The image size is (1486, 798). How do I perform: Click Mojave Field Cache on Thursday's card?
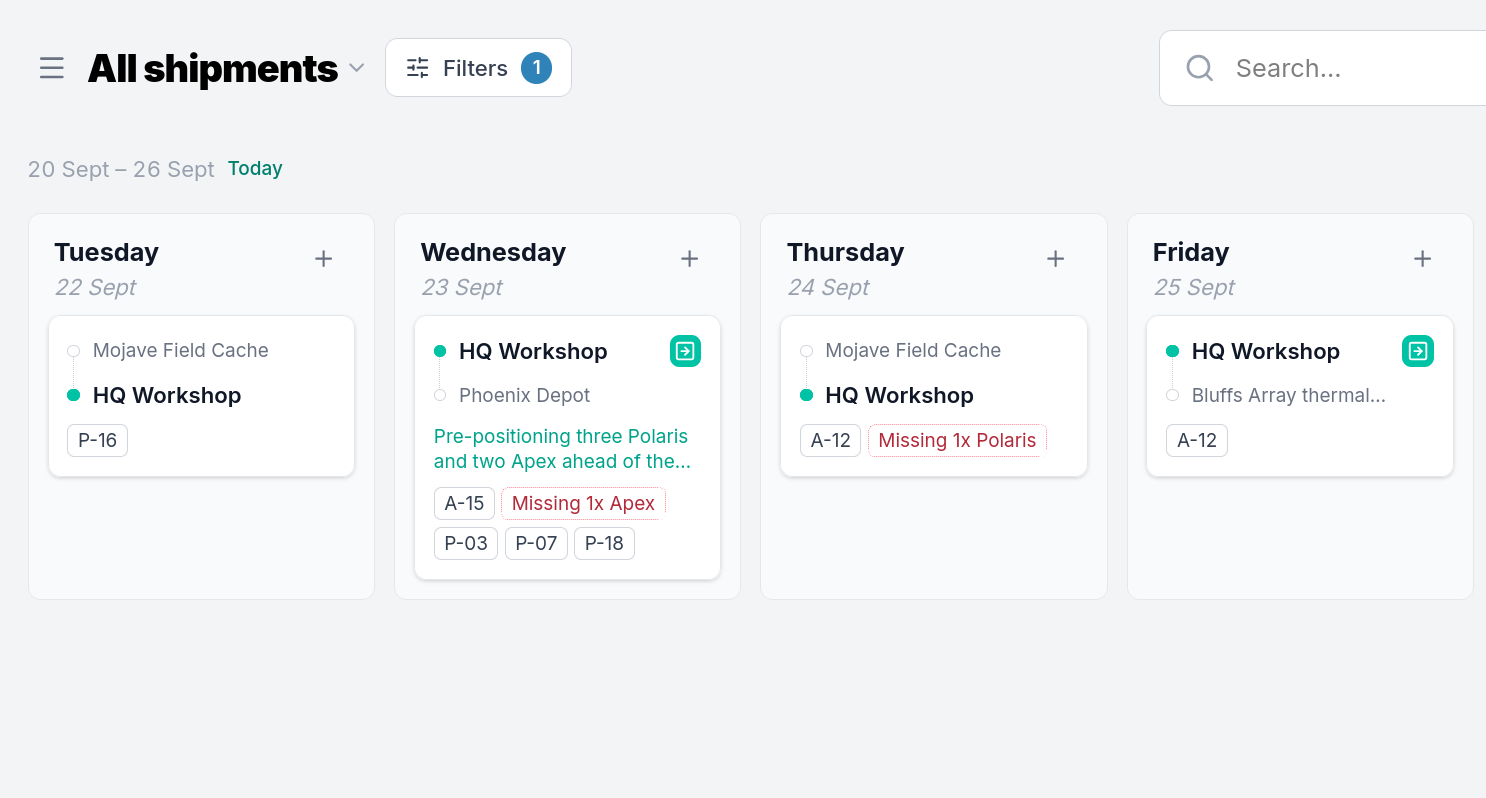tap(913, 351)
